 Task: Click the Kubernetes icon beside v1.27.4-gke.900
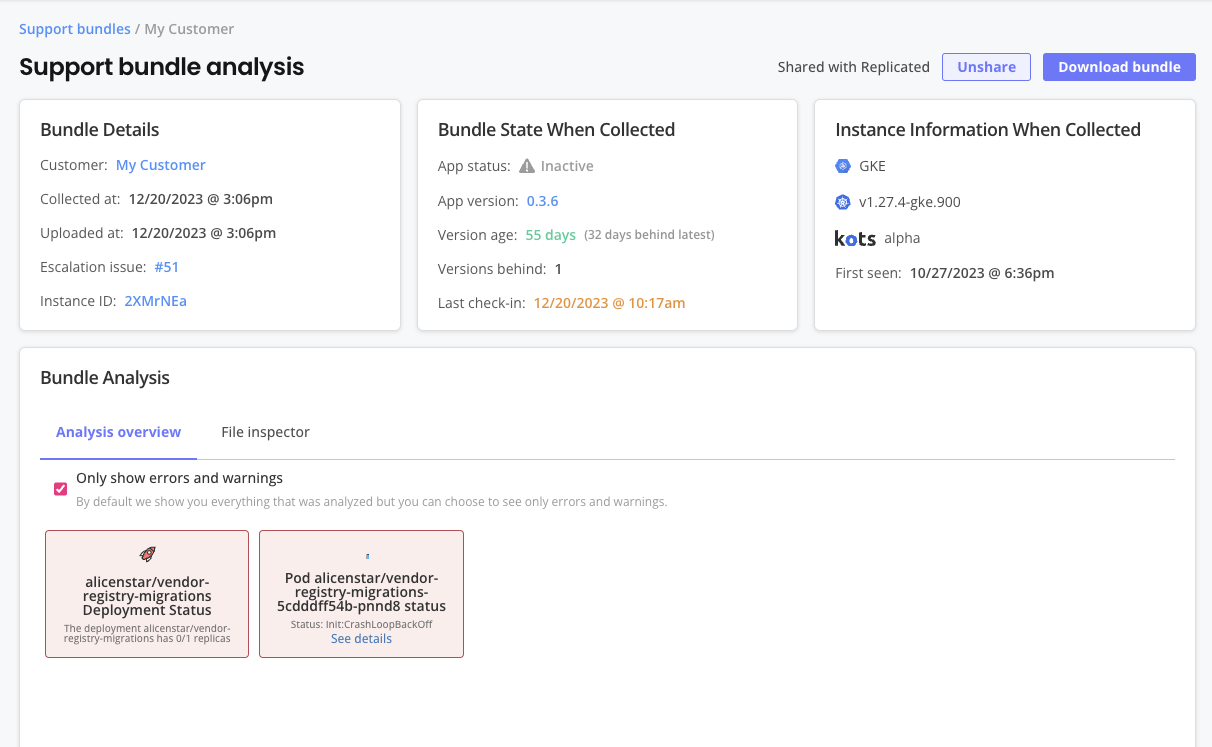842,201
